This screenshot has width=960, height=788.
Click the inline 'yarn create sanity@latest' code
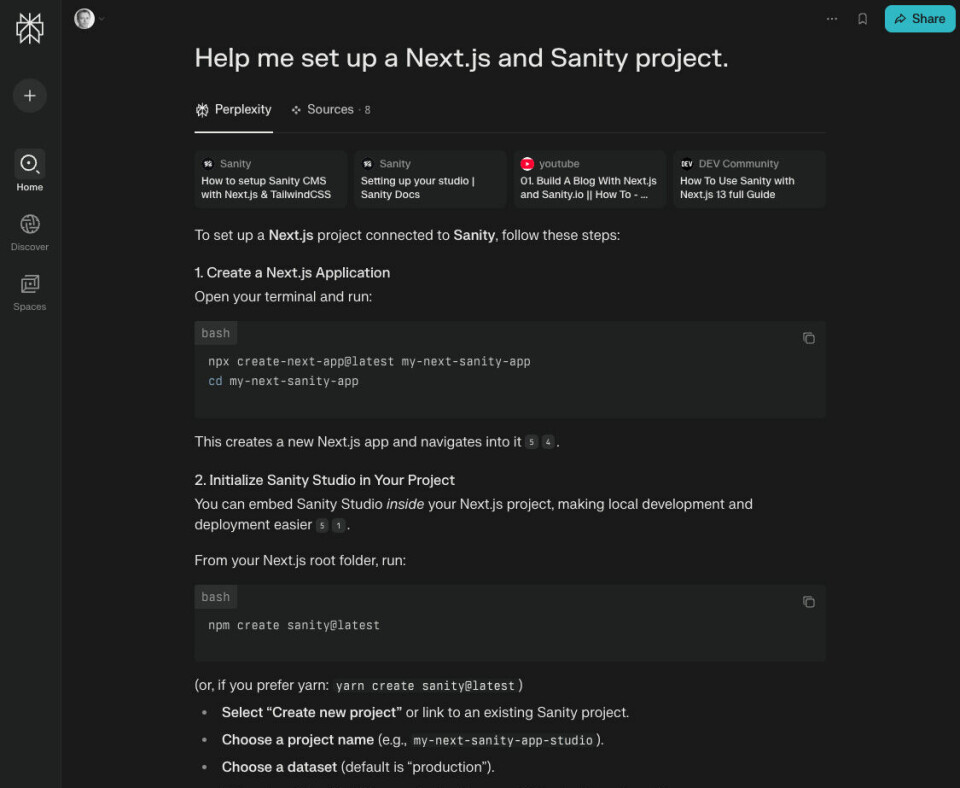coord(426,686)
